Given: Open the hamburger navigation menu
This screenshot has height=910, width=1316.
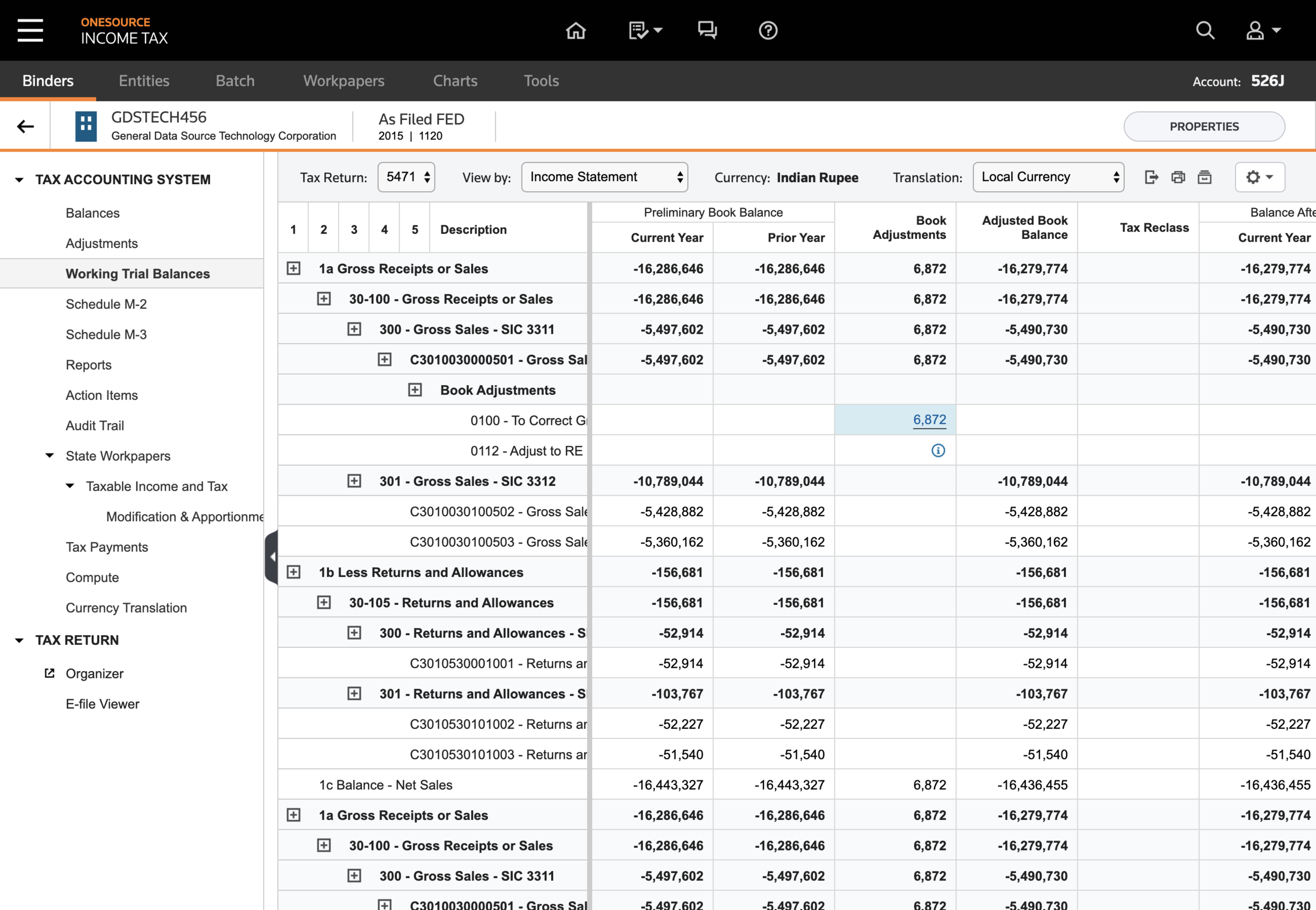Looking at the screenshot, I should pos(30,30).
